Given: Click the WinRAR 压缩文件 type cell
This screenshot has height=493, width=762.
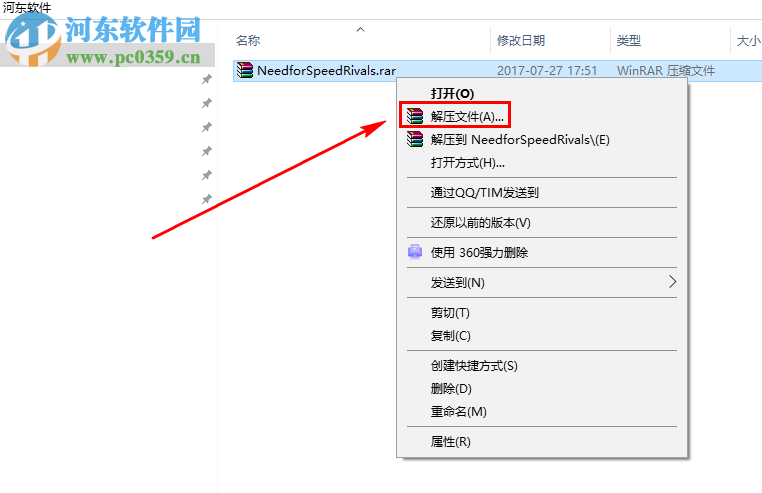Looking at the screenshot, I should (x=666, y=70).
